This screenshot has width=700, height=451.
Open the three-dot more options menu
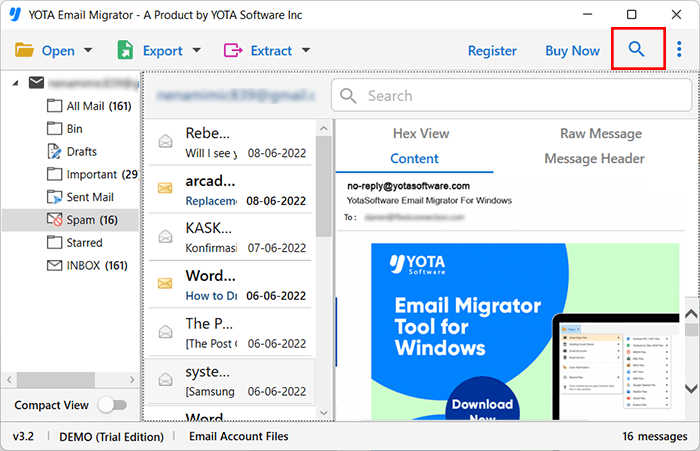[680, 50]
